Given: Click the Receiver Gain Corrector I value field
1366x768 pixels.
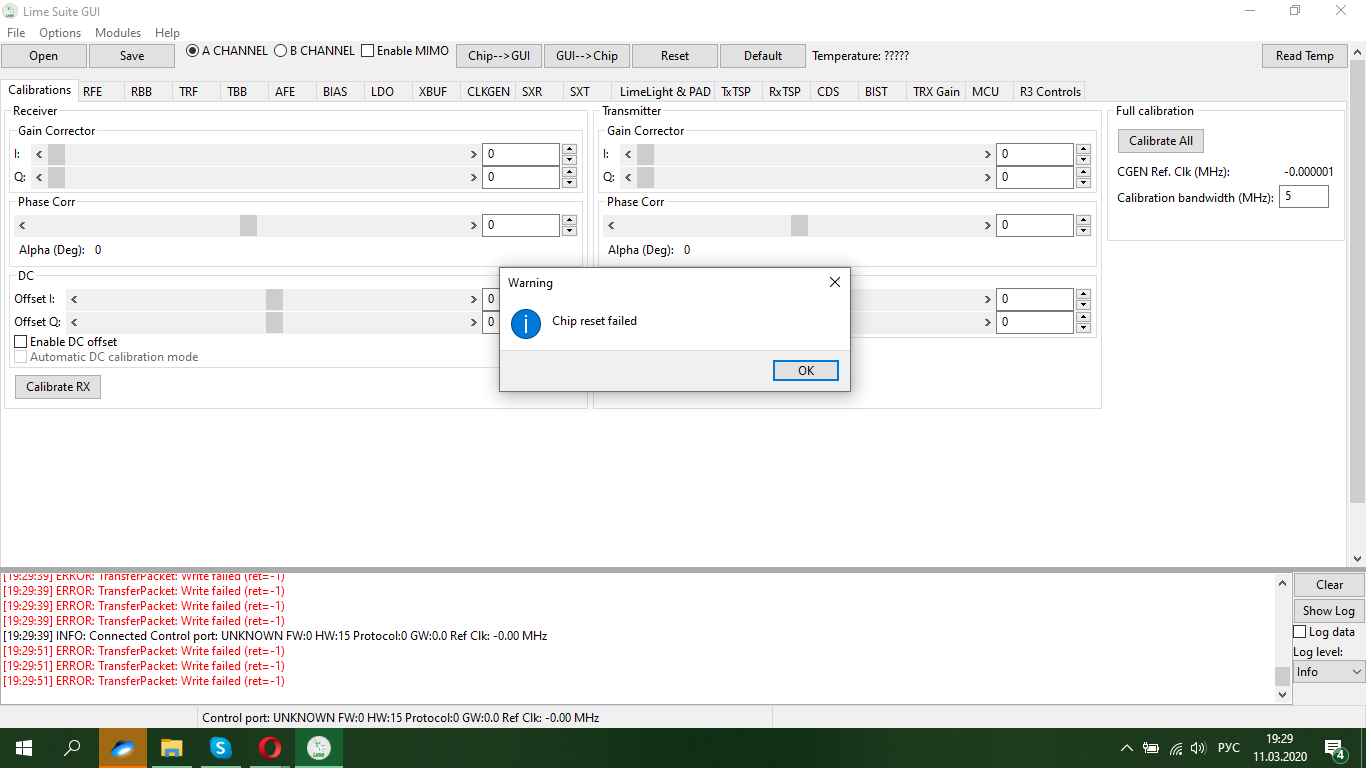Looking at the screenshot, I should tap(521, 154).
